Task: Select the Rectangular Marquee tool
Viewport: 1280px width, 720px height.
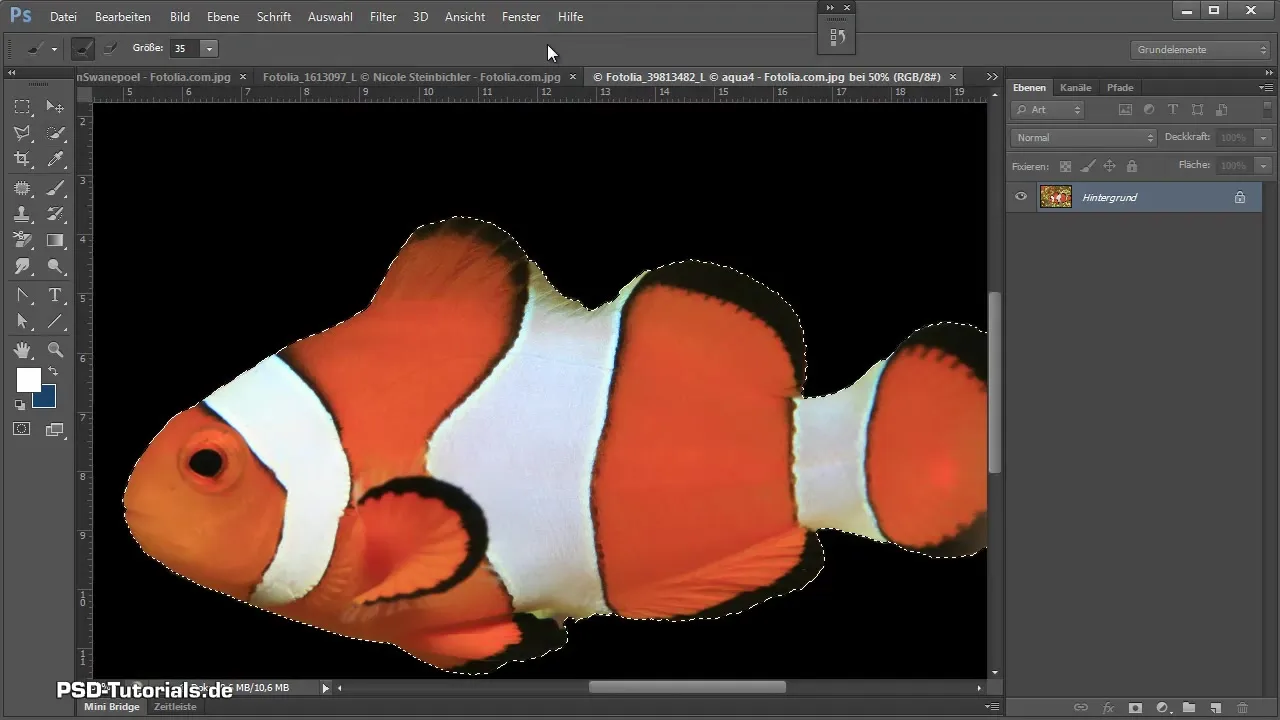Action: pos(22,107)
